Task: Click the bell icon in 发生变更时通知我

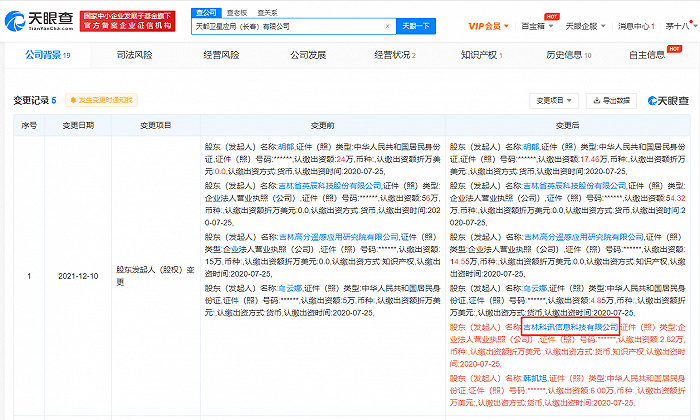Action: tap(73, 100)
